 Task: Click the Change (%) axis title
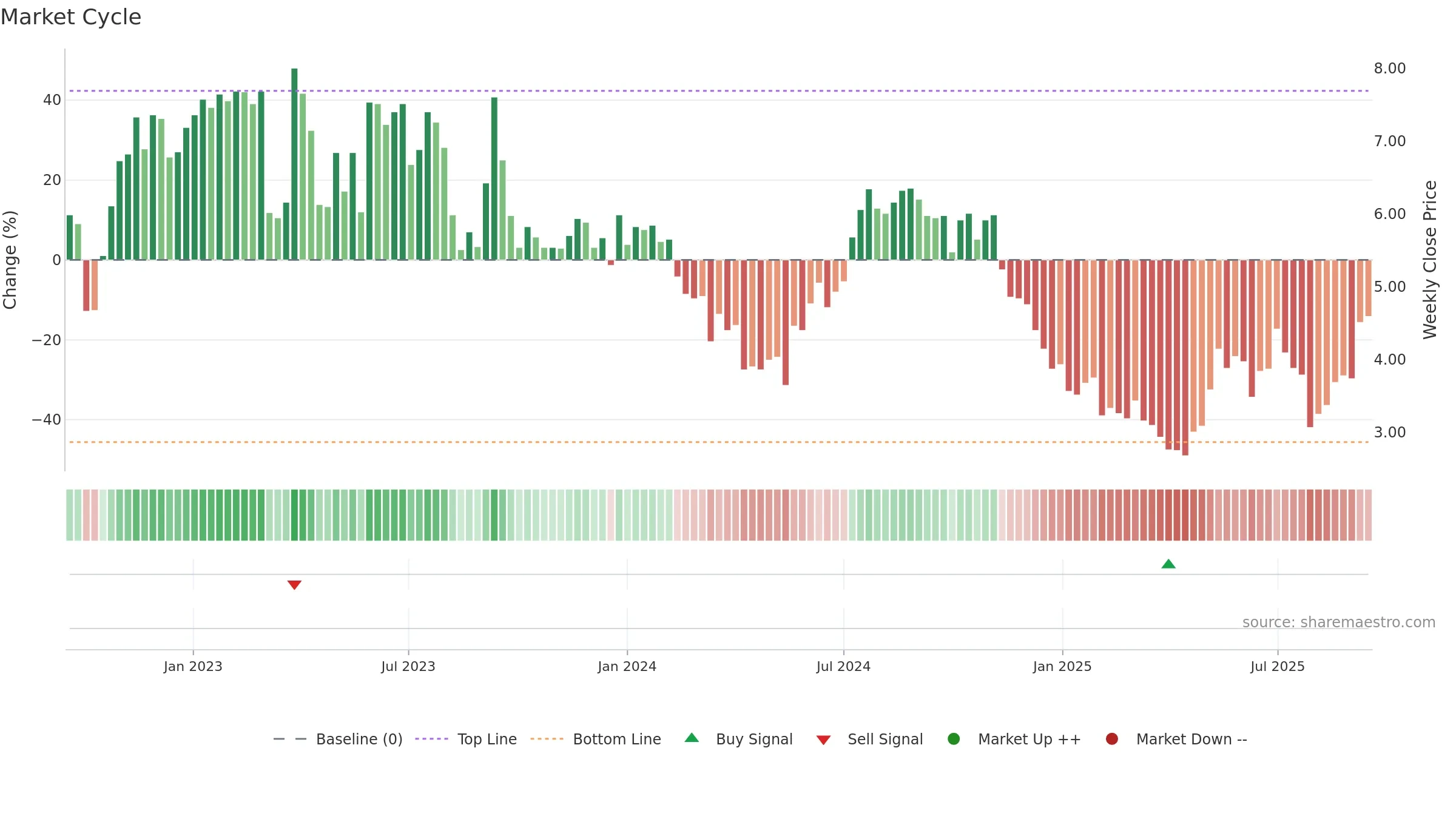10,260
